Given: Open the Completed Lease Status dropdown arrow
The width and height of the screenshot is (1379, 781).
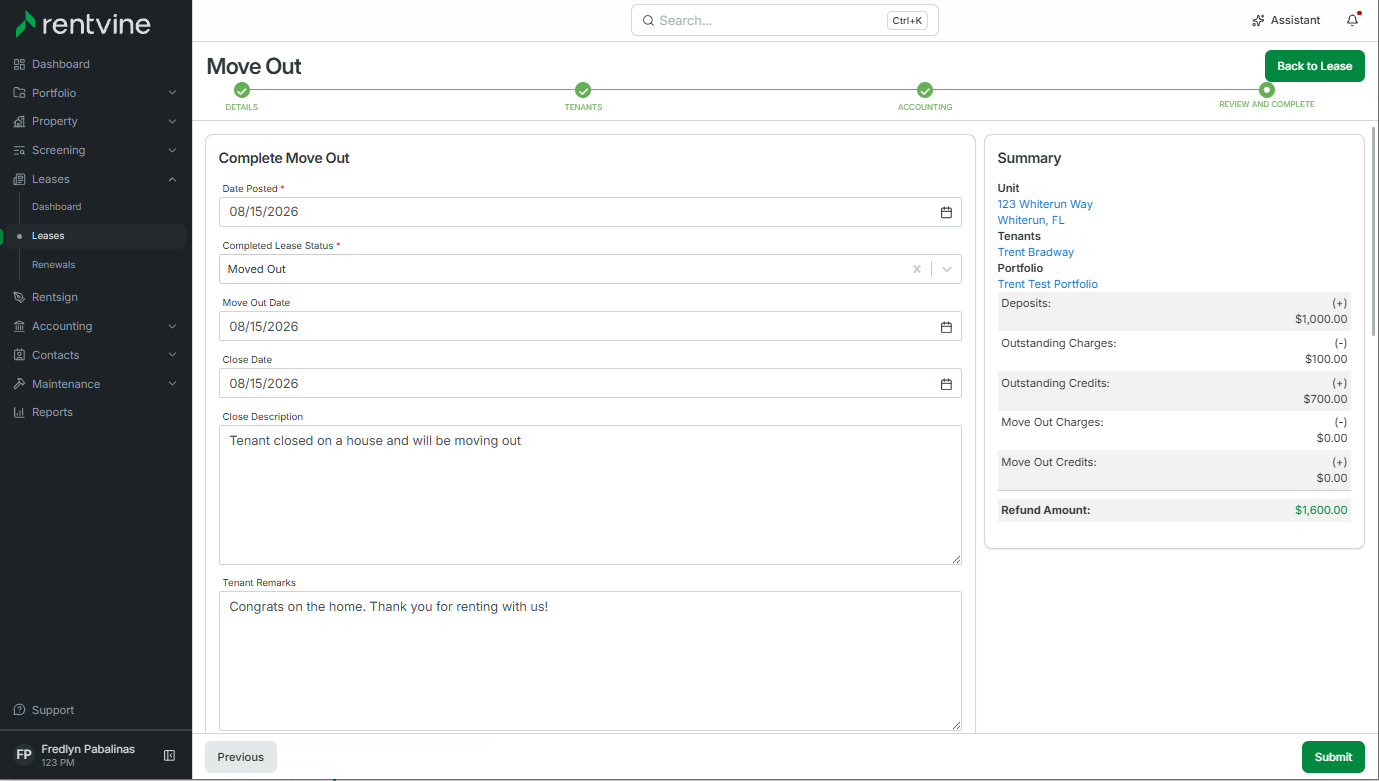Looking at the screenshot, I should (x=946, y=269).
